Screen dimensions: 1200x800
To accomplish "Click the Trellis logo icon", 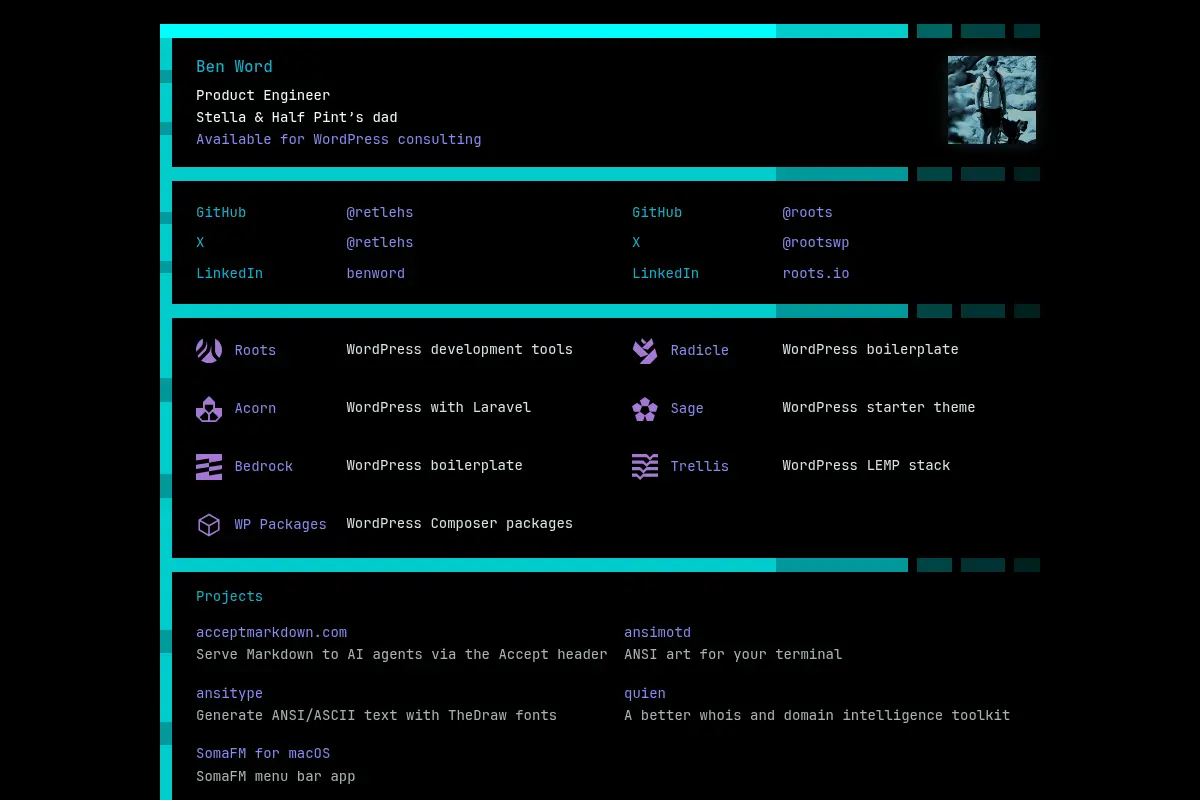I will (645, 466).
